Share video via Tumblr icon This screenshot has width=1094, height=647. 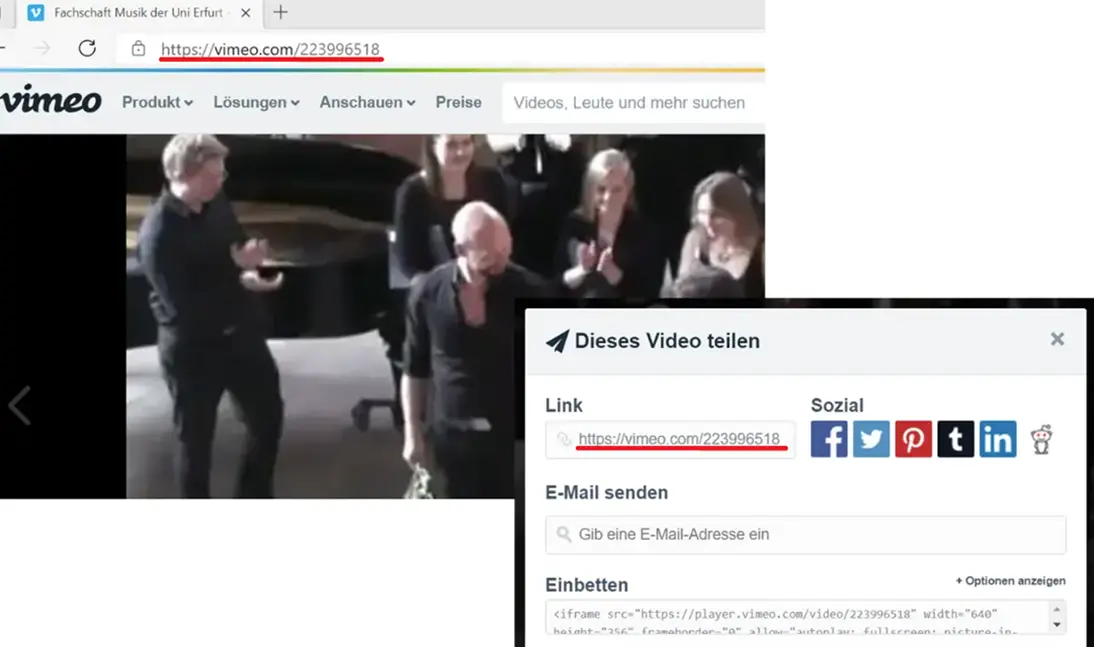(x=955, y=440)
